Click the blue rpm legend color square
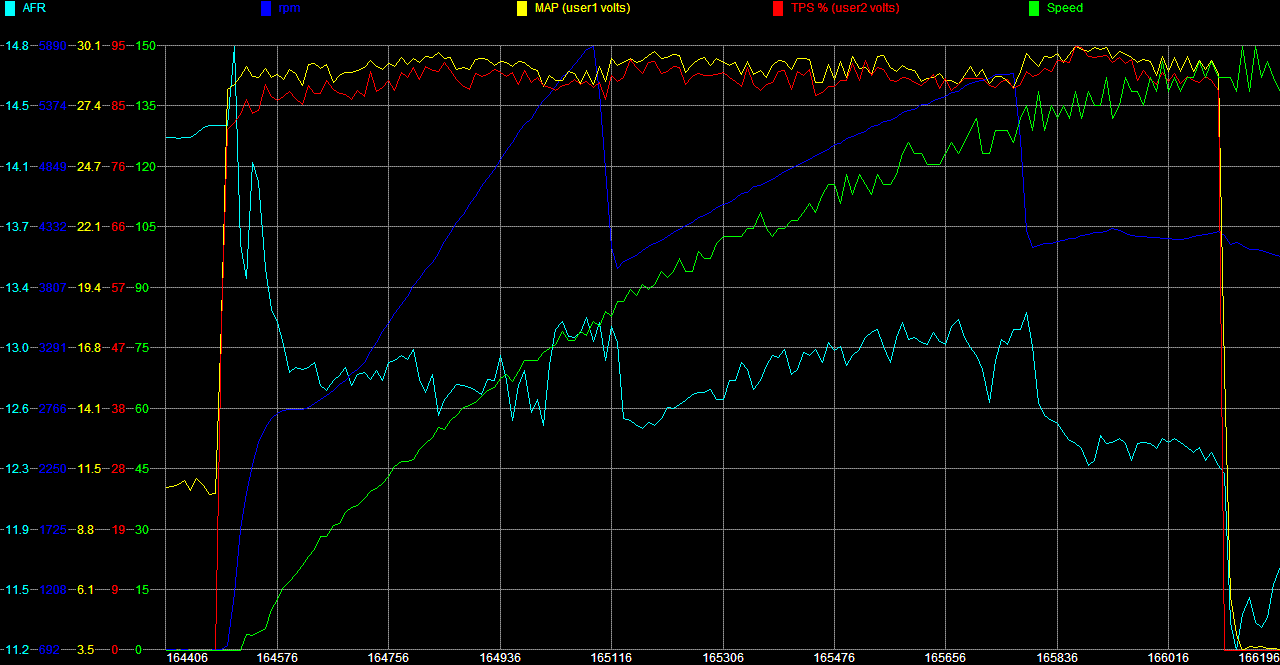This screenshot has height=665, width=1280. click(x=265, y=9)
